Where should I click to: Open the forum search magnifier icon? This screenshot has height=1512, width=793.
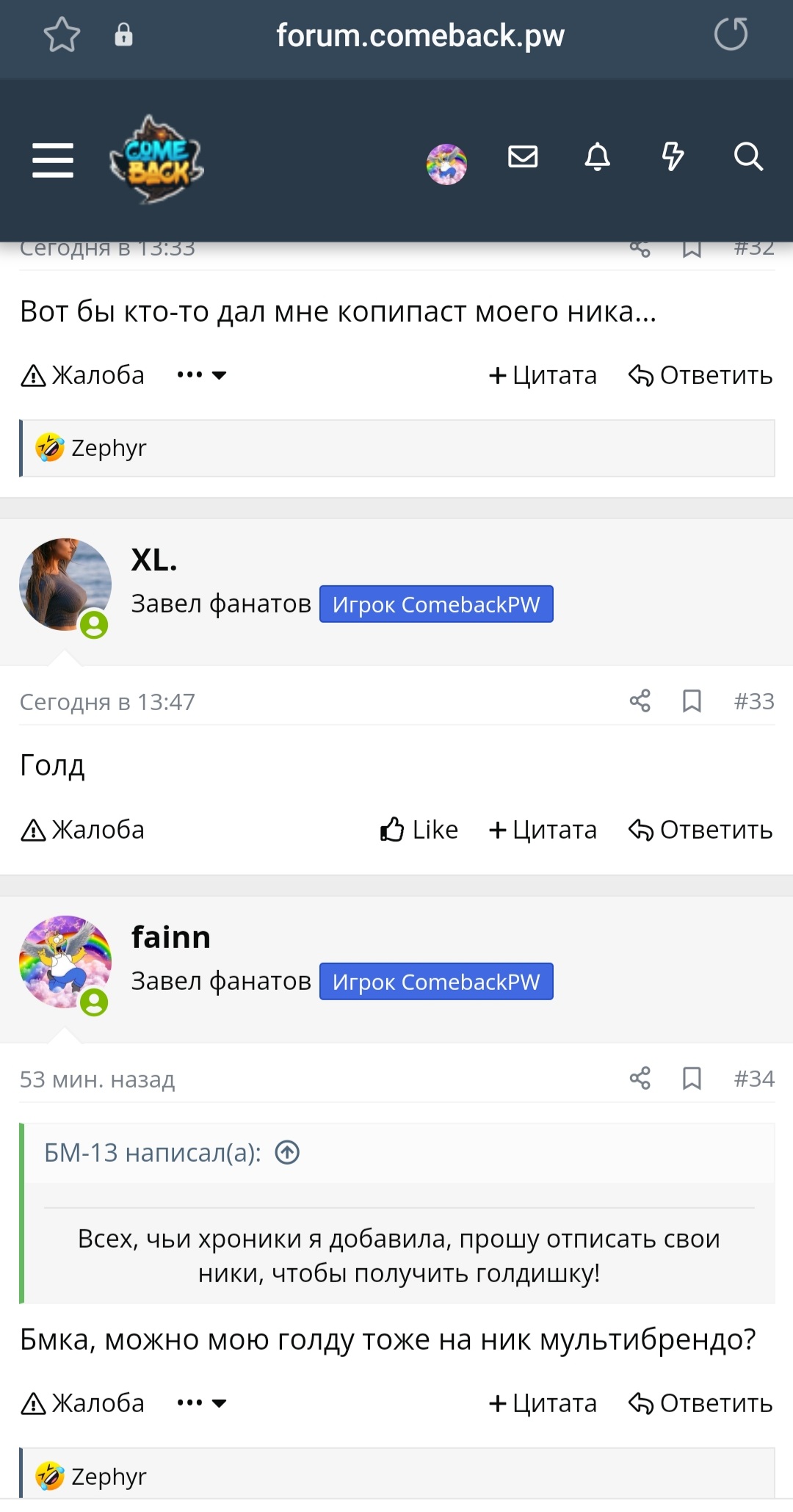tap(748, 156)
